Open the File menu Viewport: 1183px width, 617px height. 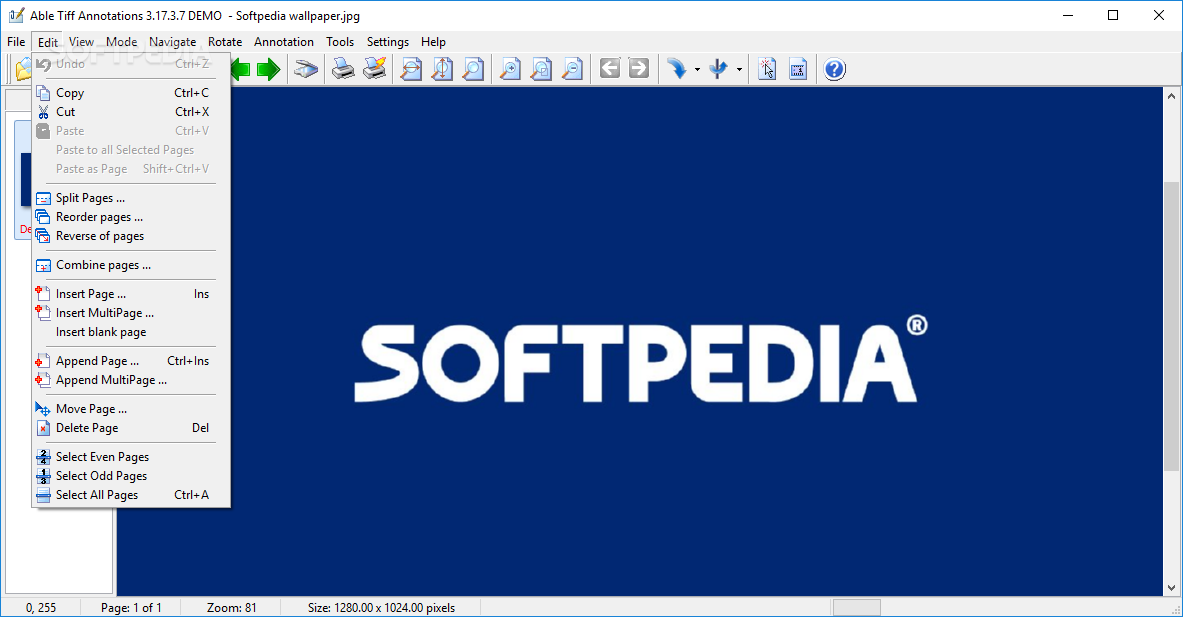click(x=17, y=41)
